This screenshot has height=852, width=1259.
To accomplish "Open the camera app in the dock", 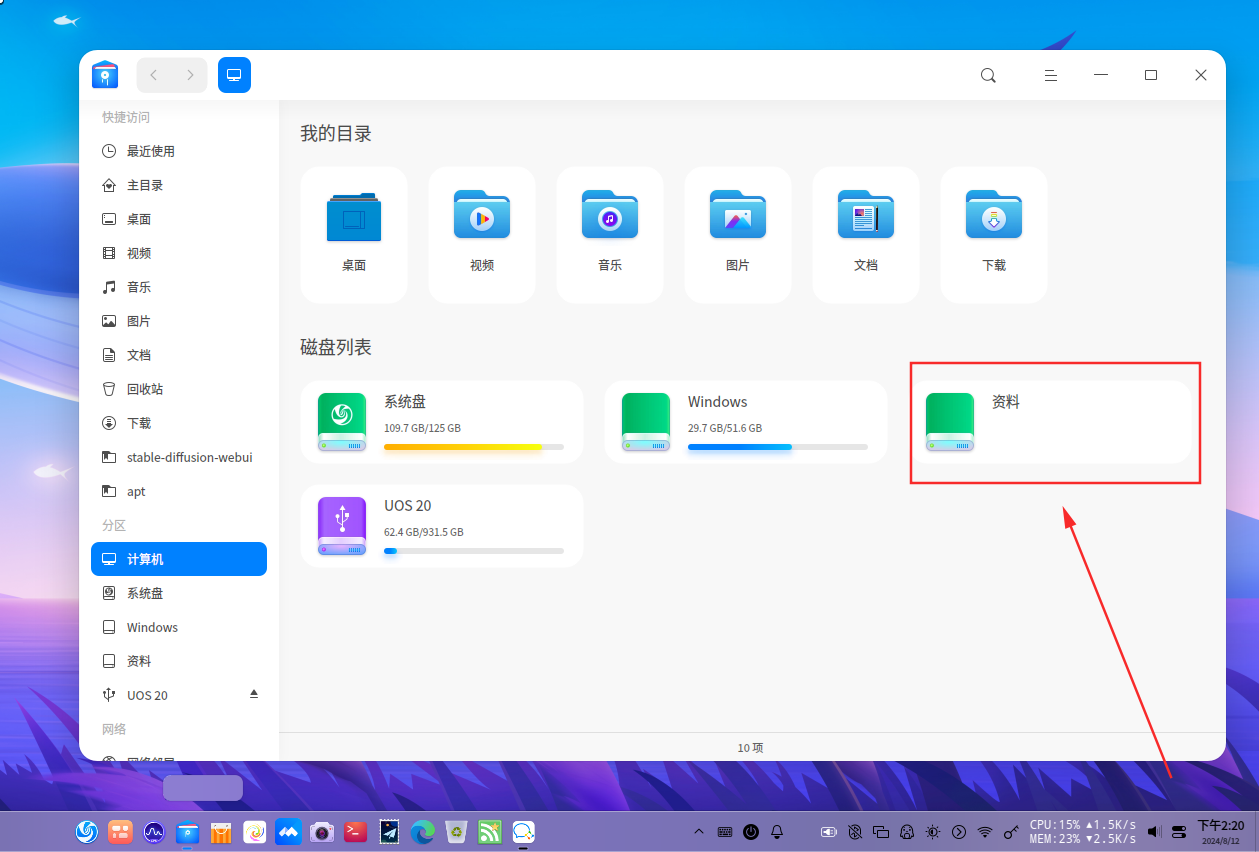I will [322, 831].
